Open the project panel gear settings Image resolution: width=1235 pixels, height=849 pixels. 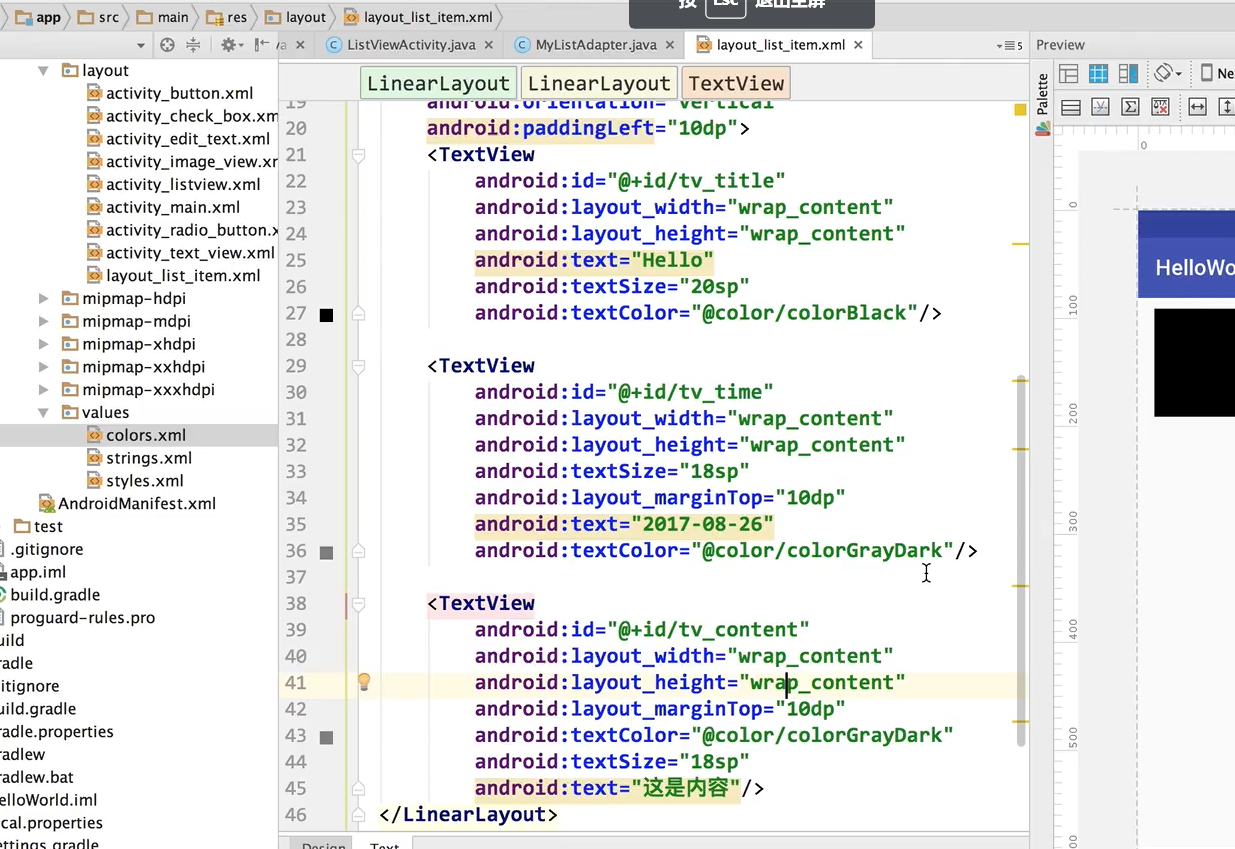click(229, 45)
